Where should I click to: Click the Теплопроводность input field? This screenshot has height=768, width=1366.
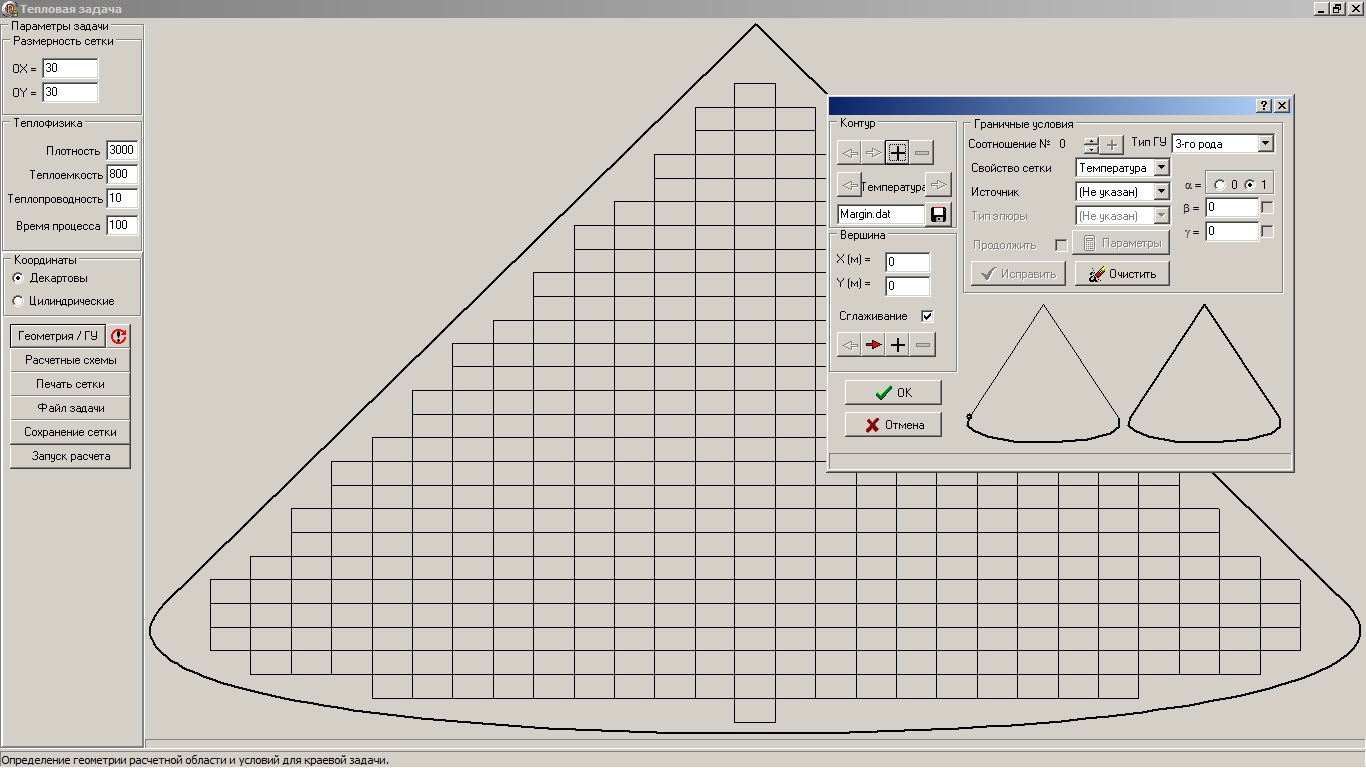coord(122,198)
